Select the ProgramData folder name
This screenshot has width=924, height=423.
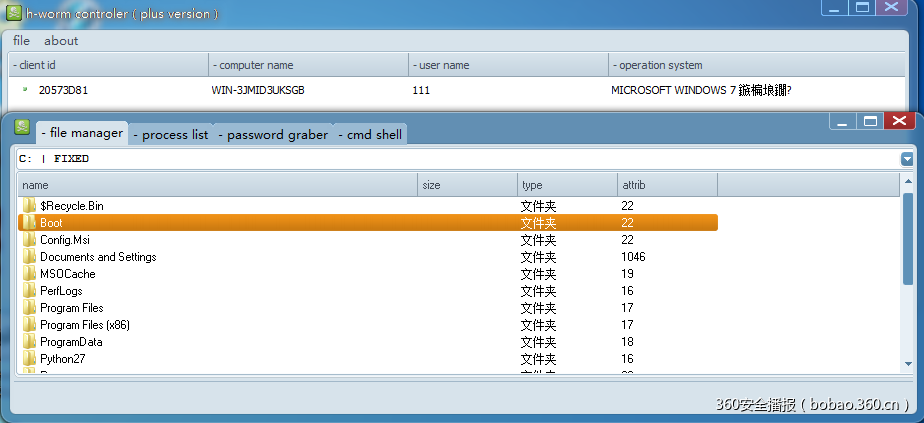pyautogui.click(x=71, y=342)
